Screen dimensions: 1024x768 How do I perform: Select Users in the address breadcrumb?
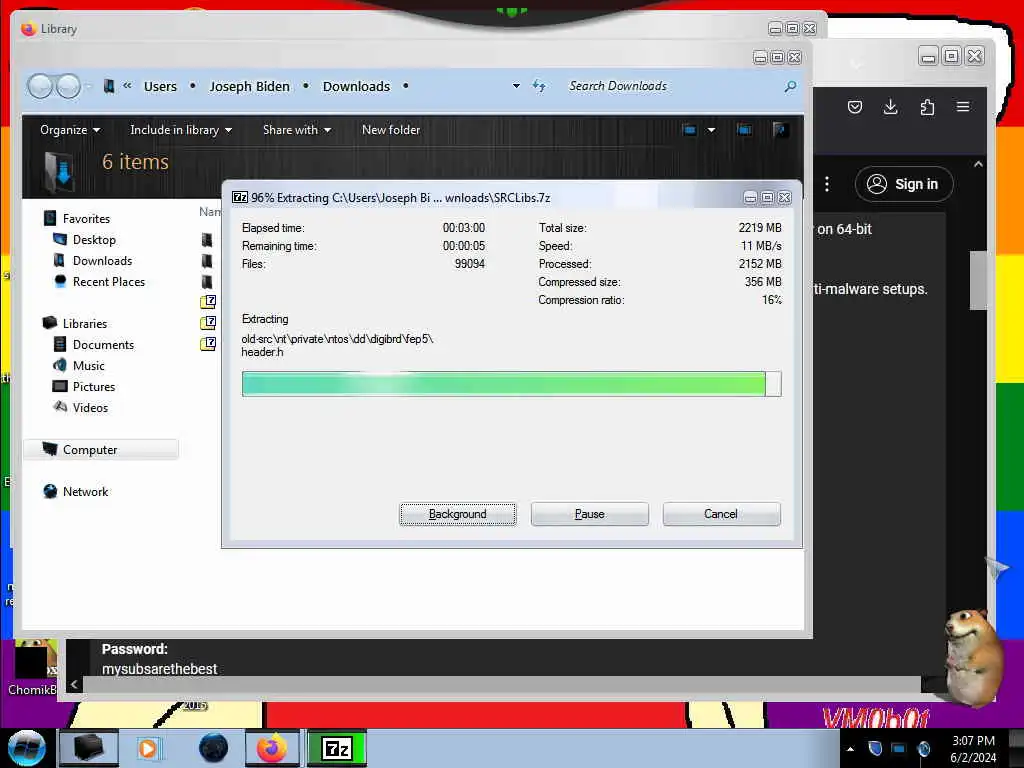[x=160, y=86]
